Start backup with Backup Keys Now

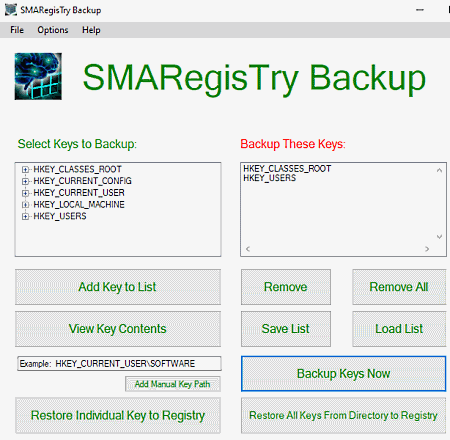[343, 374]
